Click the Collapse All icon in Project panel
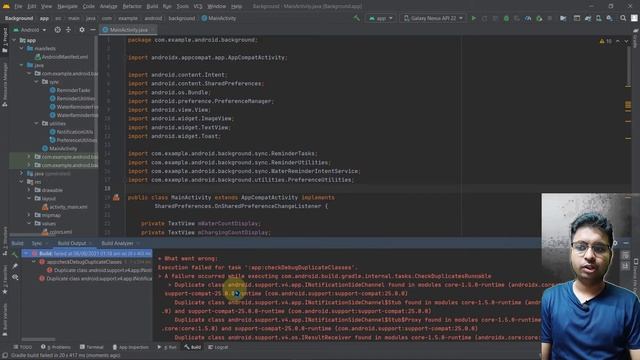 tap(68, 30)
